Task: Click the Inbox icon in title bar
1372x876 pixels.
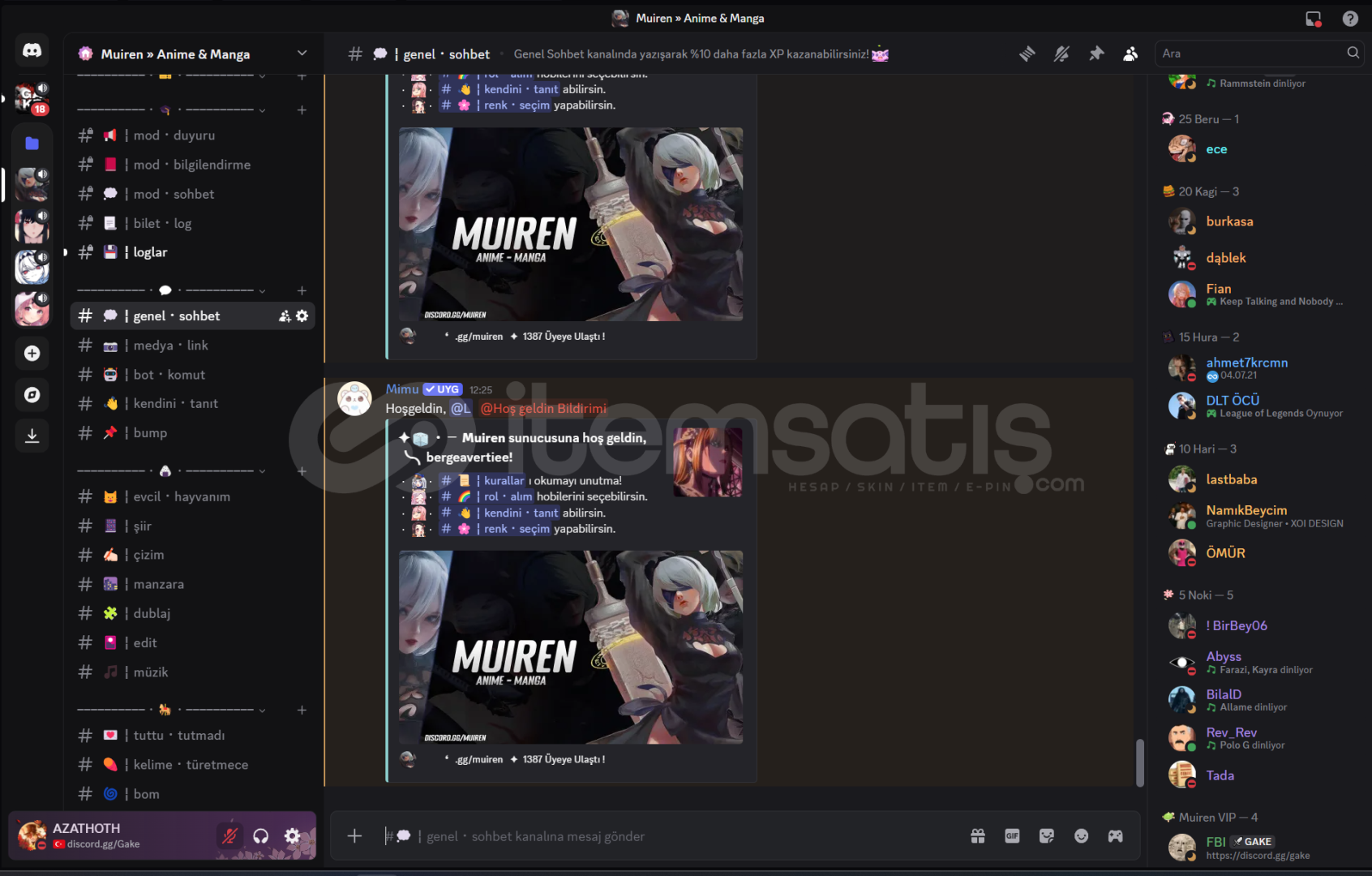Action: pyautogui.click(x=1314, y=18)
